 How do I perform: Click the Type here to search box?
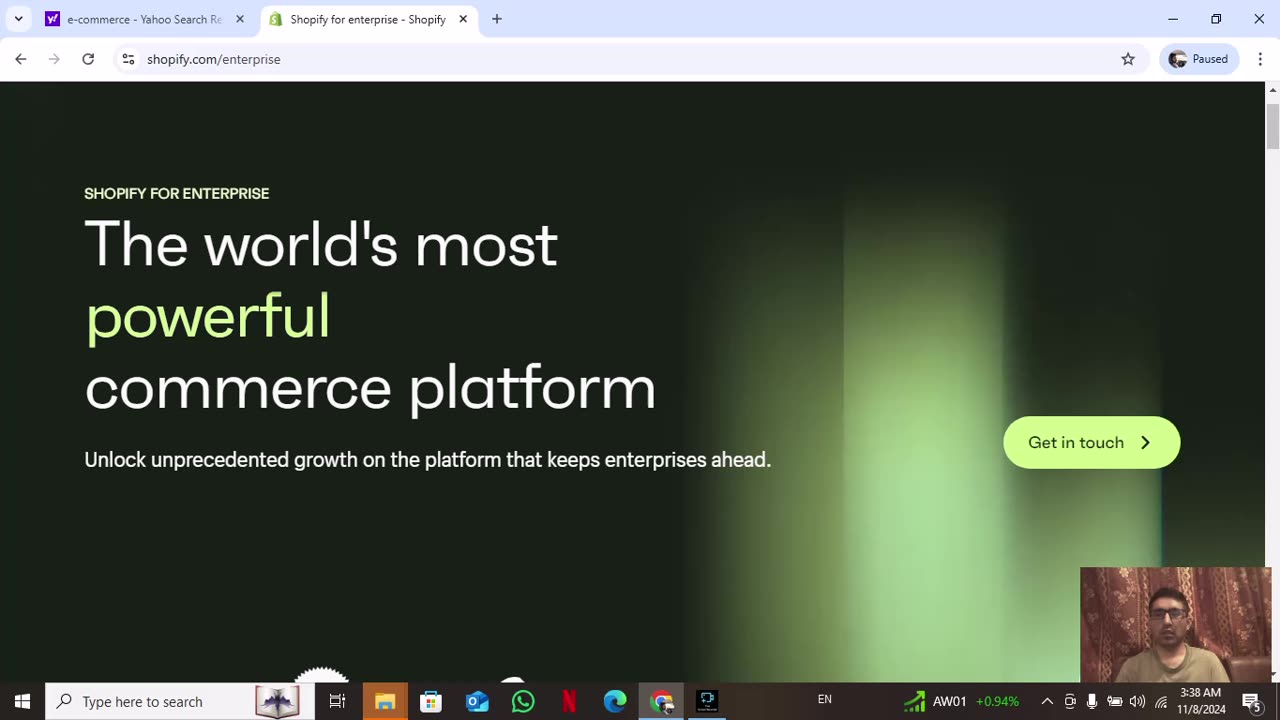pos(179,701)
